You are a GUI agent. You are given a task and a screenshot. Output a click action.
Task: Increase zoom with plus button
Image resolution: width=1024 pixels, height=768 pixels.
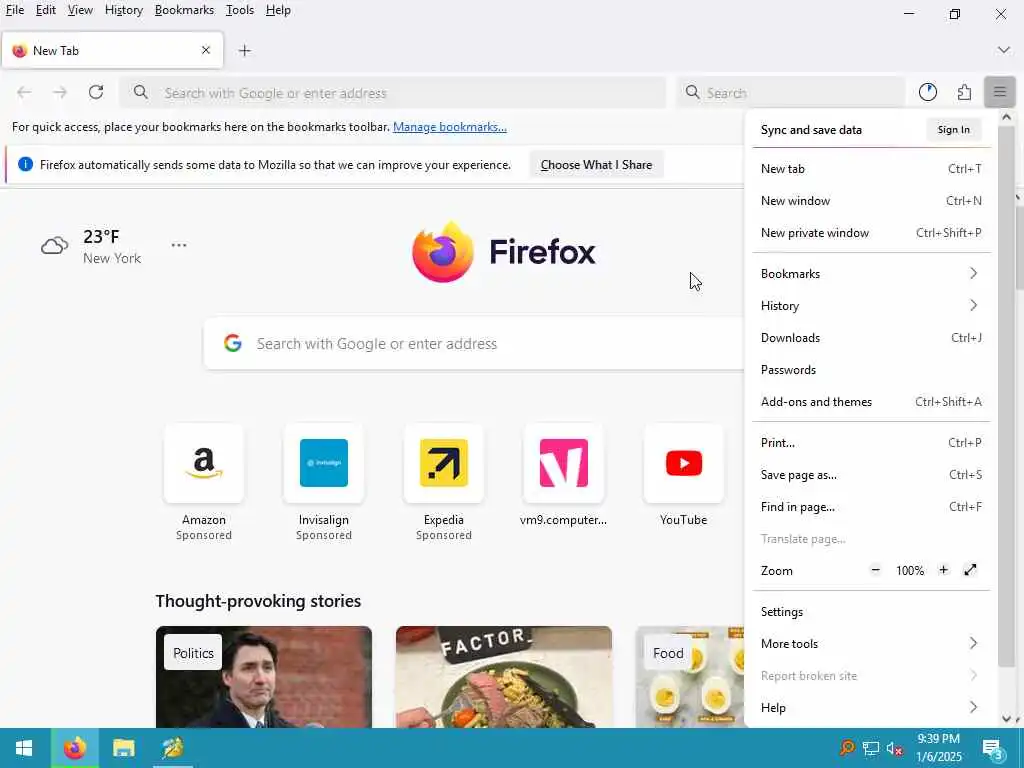943,570
